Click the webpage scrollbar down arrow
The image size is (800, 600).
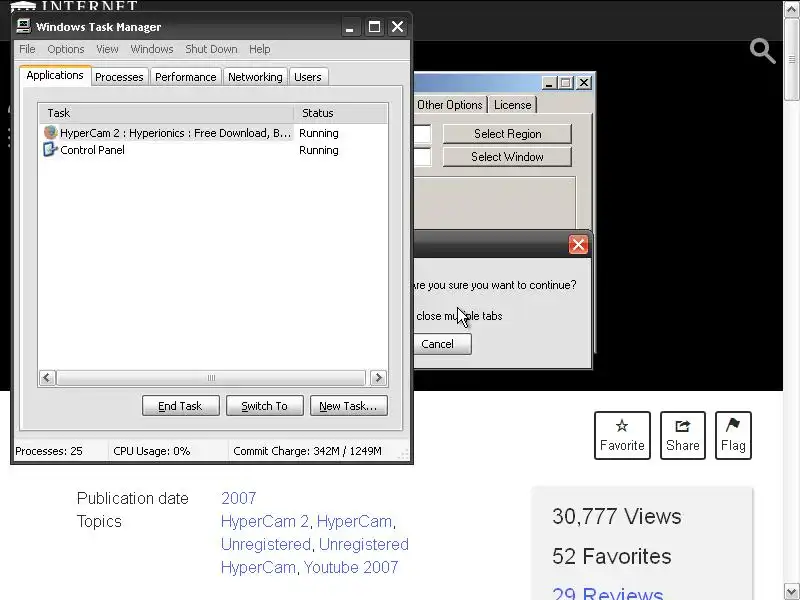[791, 591]
